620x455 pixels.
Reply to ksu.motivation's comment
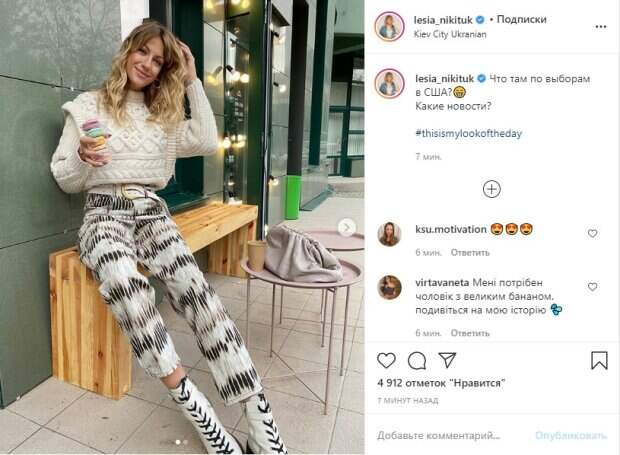pos(470,253)
